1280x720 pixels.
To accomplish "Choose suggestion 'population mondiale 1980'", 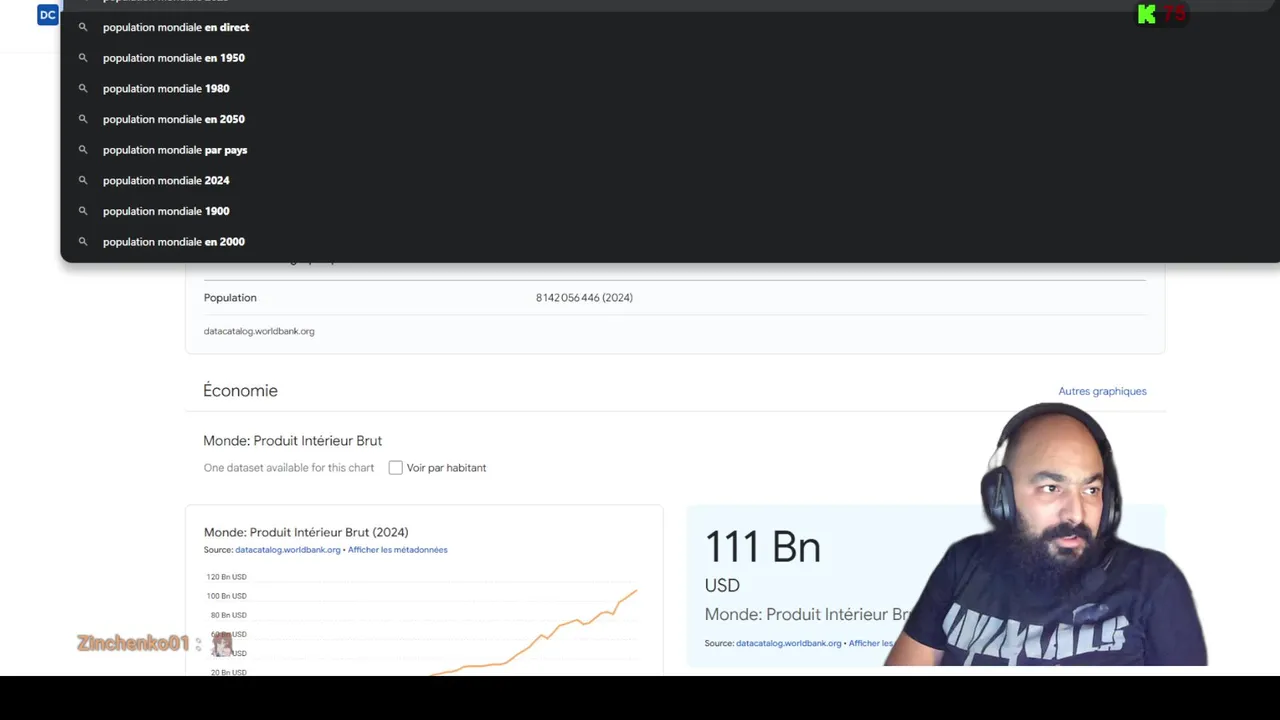I will pos(670,88).
